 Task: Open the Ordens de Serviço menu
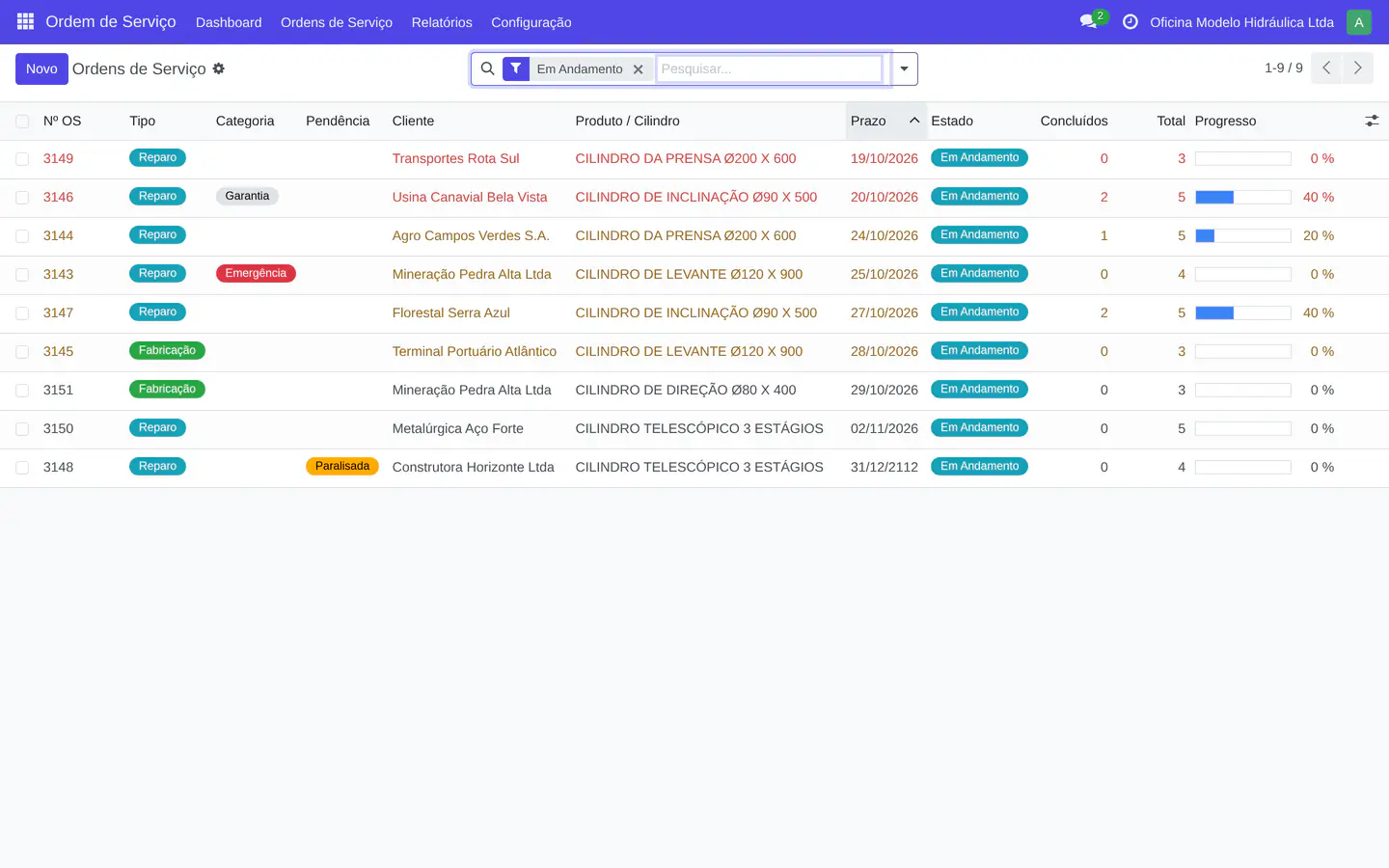(x=337, y=22)
